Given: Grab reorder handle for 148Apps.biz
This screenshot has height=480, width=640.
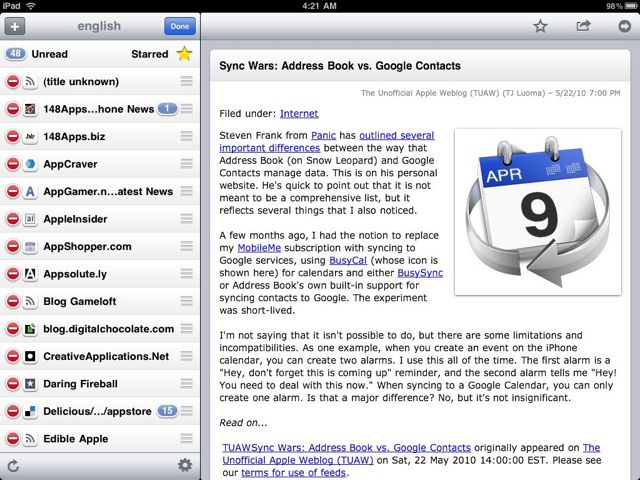Looking at the screenshot, I should click(x=187, y=136).
